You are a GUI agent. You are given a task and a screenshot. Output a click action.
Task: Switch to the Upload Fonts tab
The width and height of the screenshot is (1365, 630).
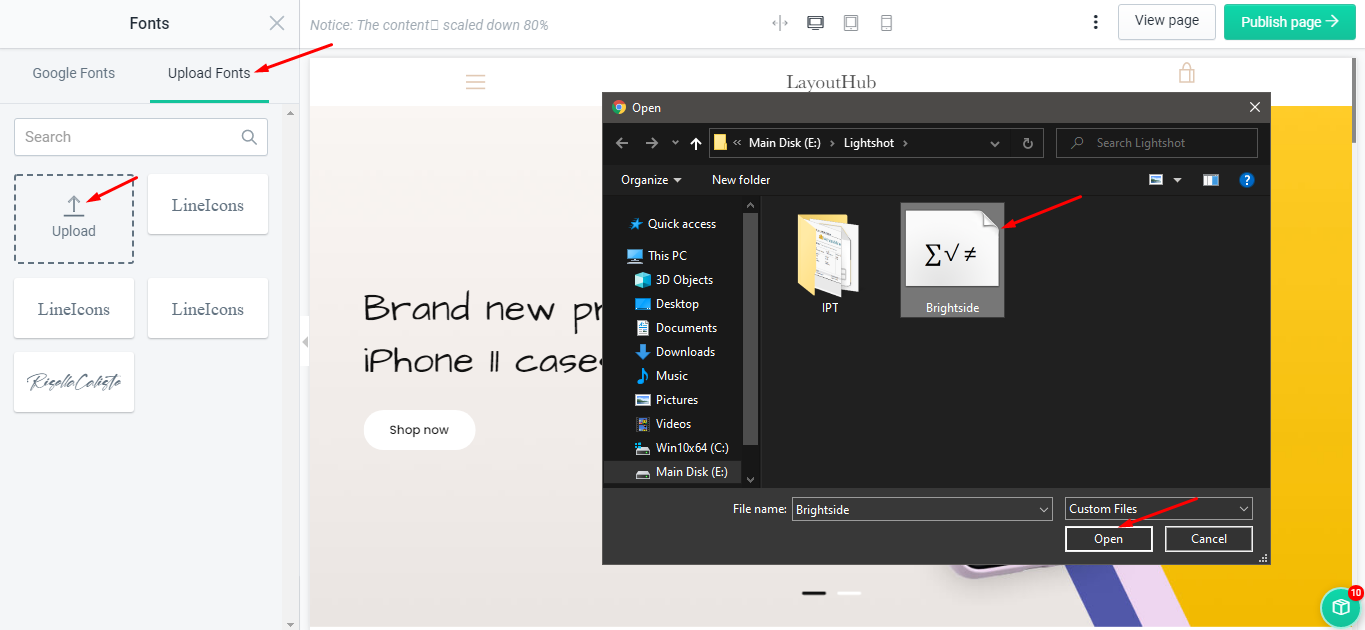[209, 73]
